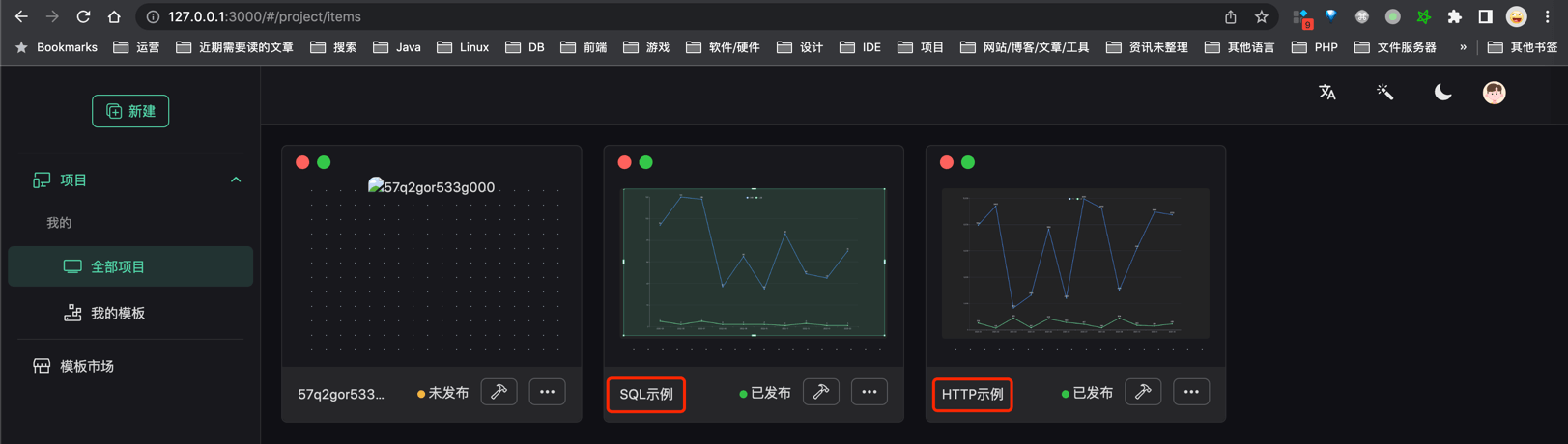The width and height of the screenshot is (1568, 444).
Task: Open the user avatar menu
Action: 1494,93
